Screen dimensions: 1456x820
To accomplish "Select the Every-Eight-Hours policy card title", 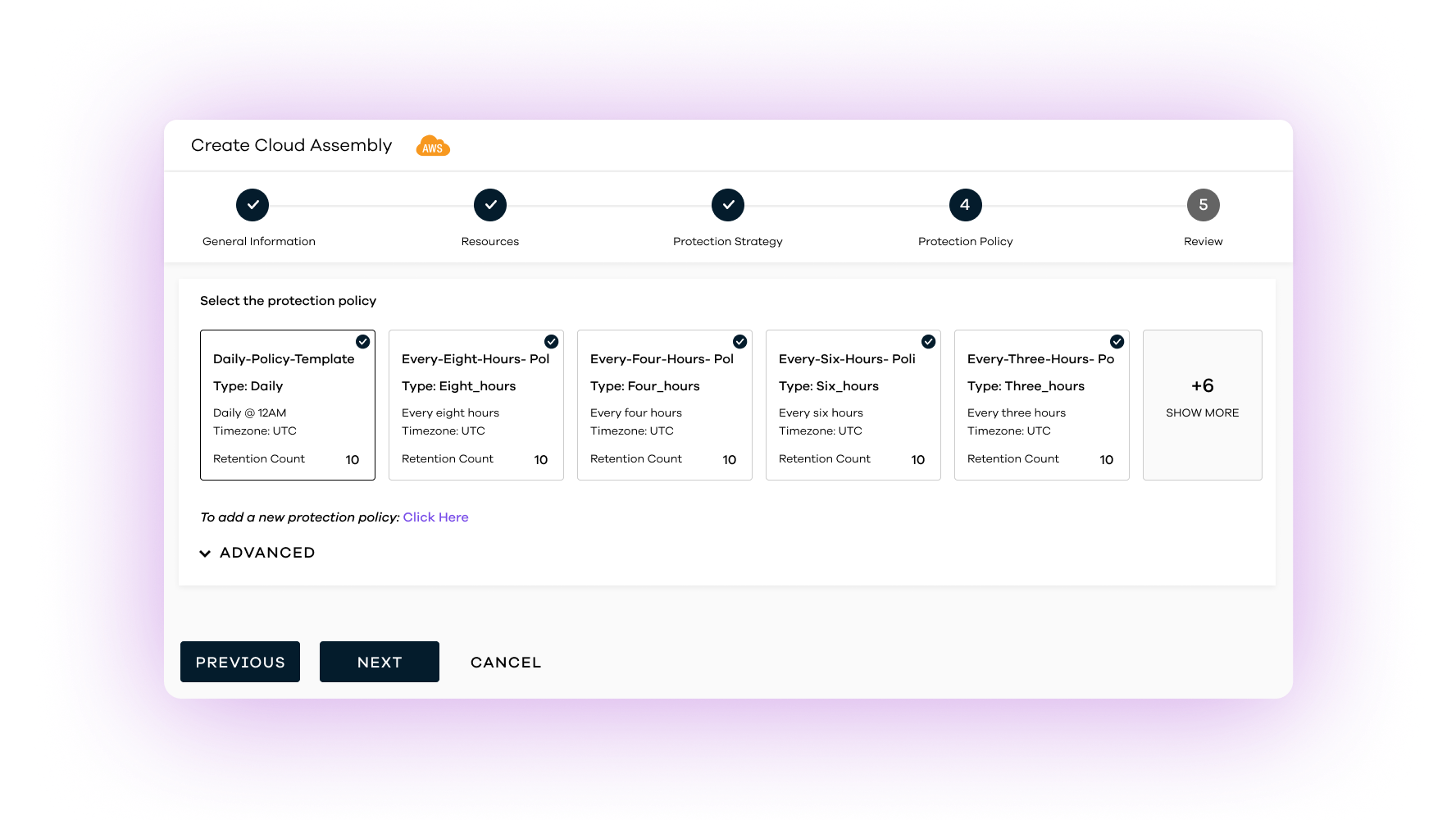I will 475,359.
